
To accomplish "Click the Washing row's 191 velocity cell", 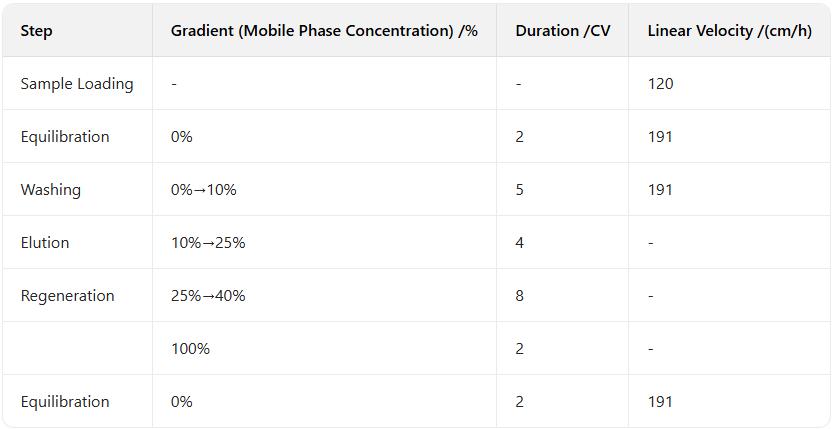I will point(660,190).
